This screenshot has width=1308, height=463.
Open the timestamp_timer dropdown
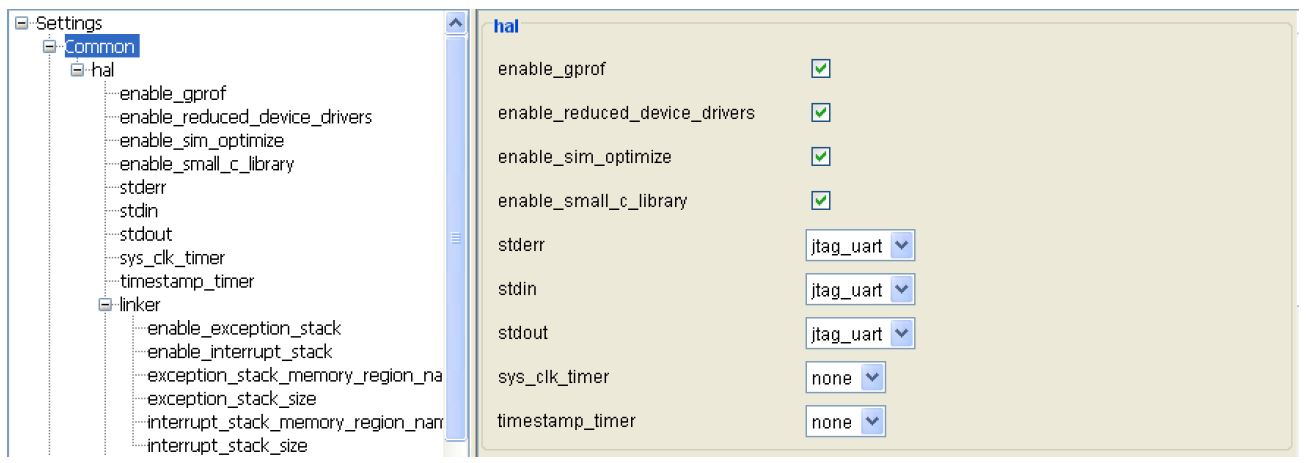tap(871, 421)
